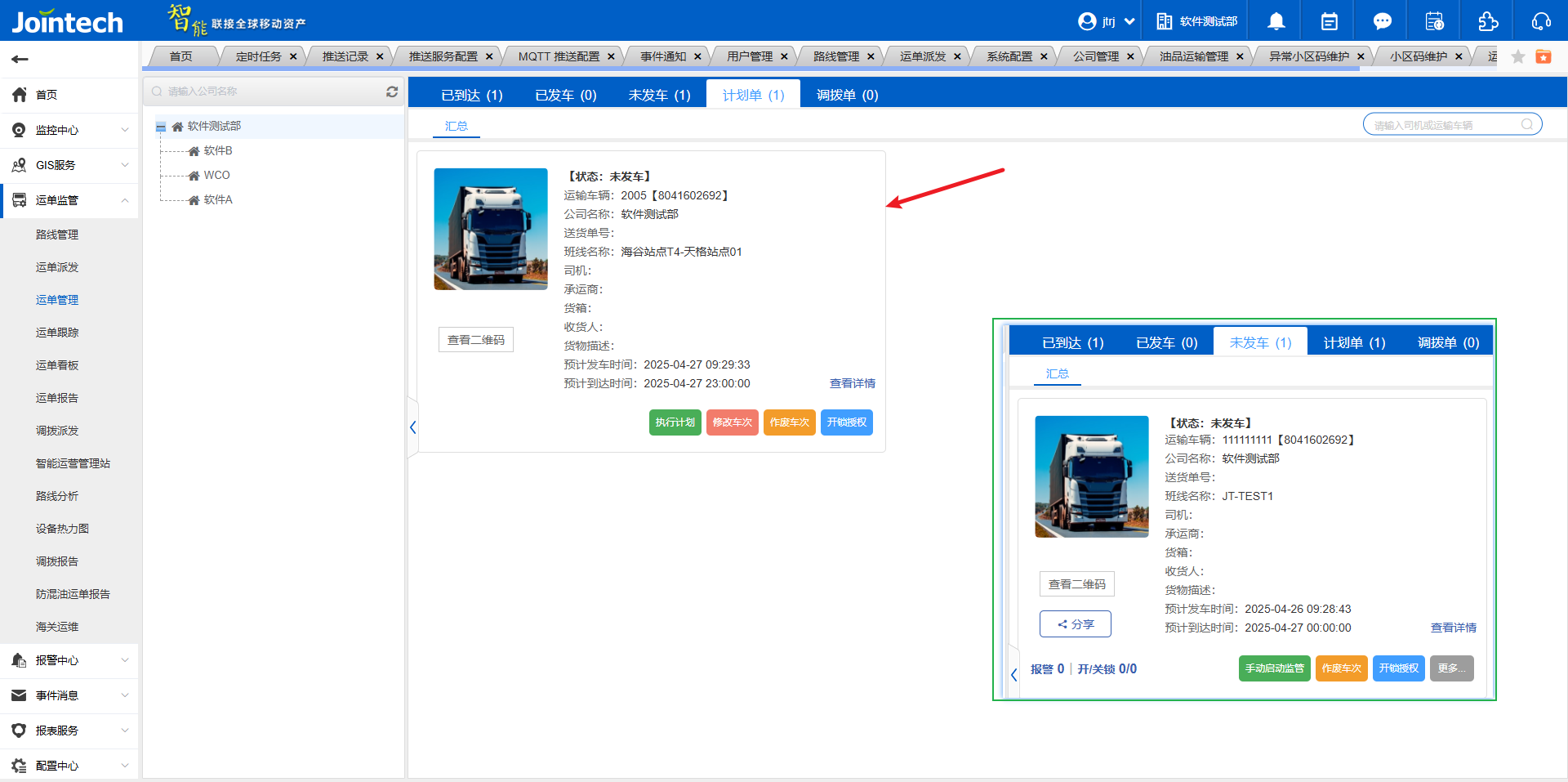Click the 查看二维码 button
The width and height of the screenshot is (1568, 782).
tap(475, 340)
